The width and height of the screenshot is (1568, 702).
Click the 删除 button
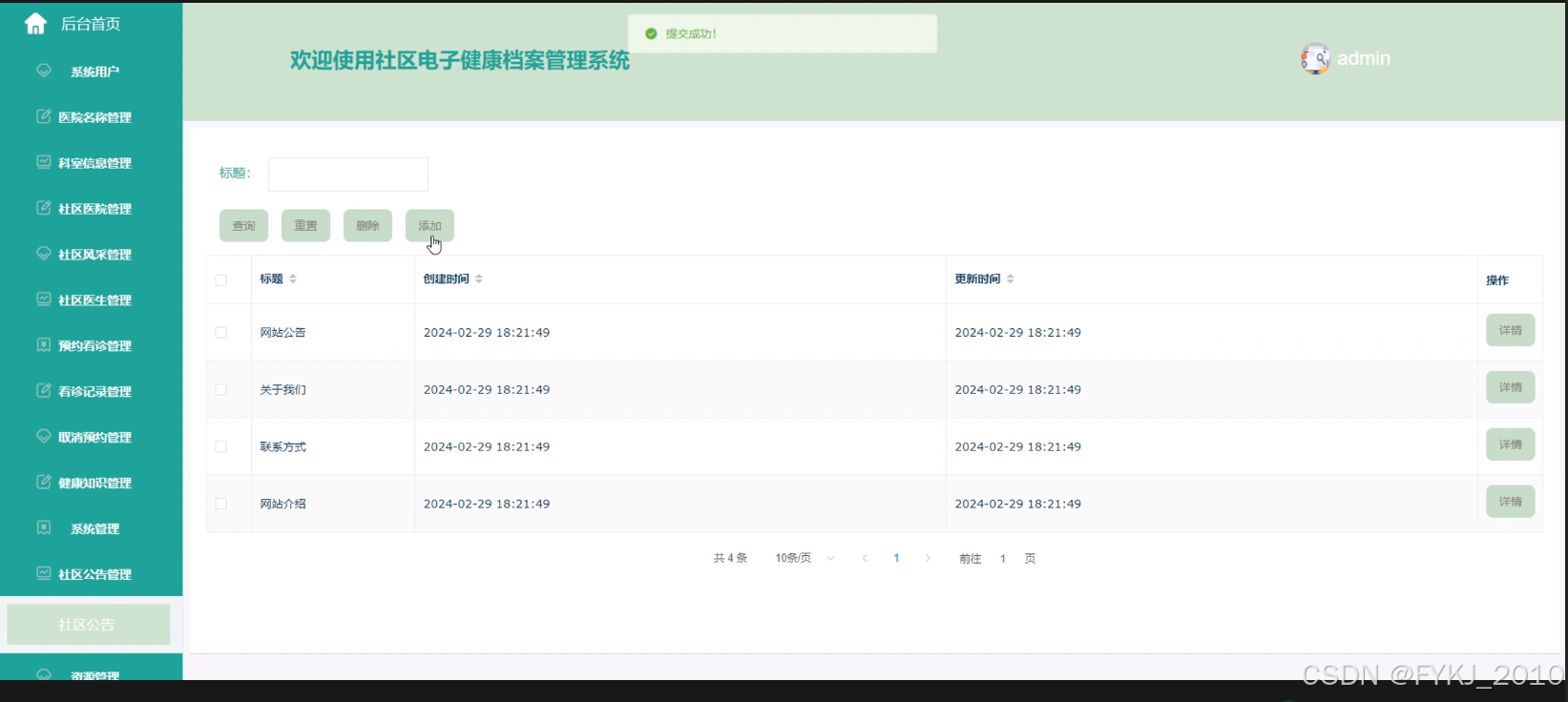click(367, 226)
